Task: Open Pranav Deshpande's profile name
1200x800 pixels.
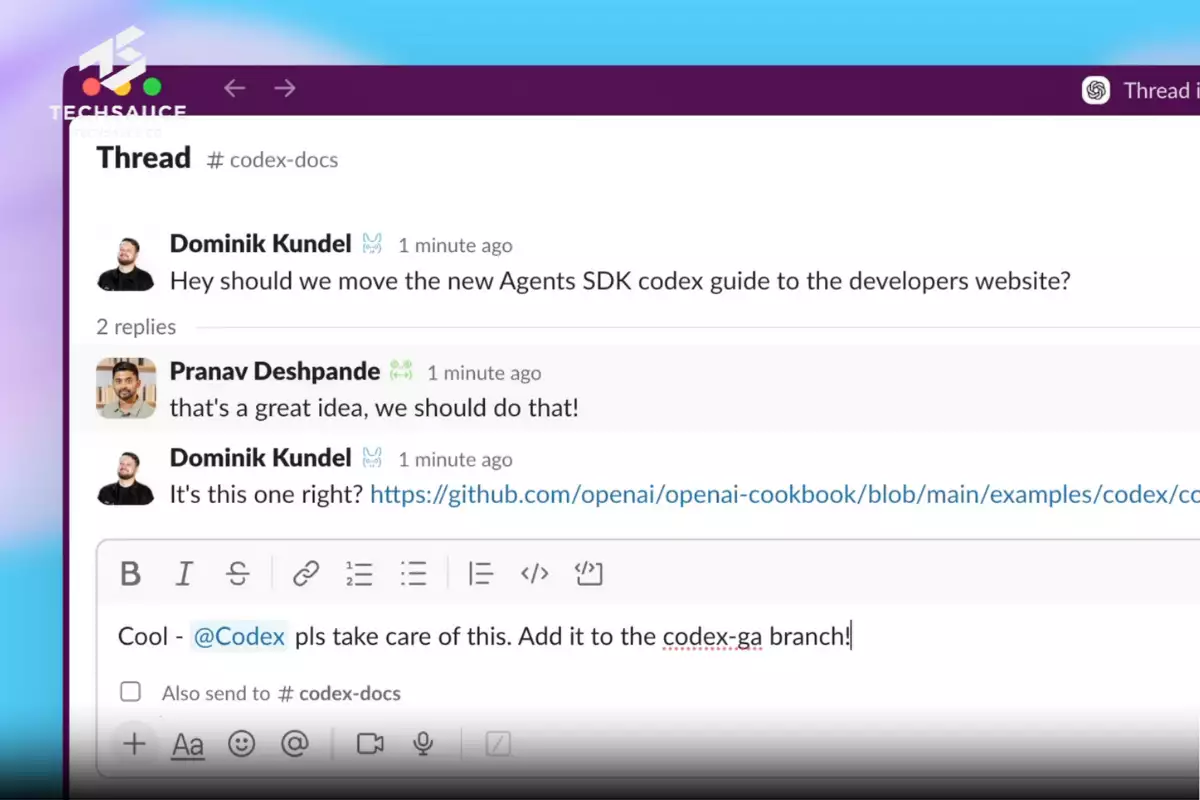Action: pos(275,371)
